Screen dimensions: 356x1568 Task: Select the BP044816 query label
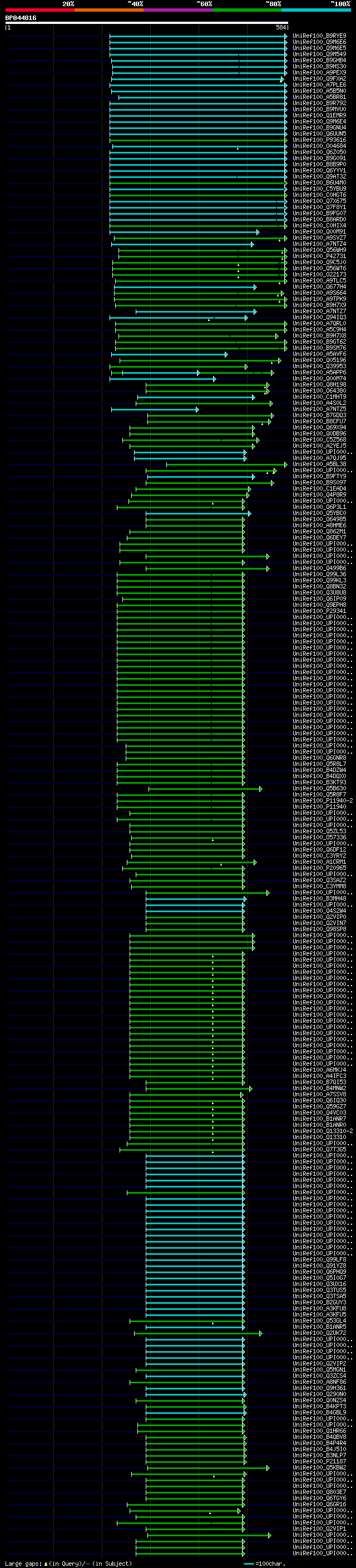pyautogui.click(x=21, y=18)
